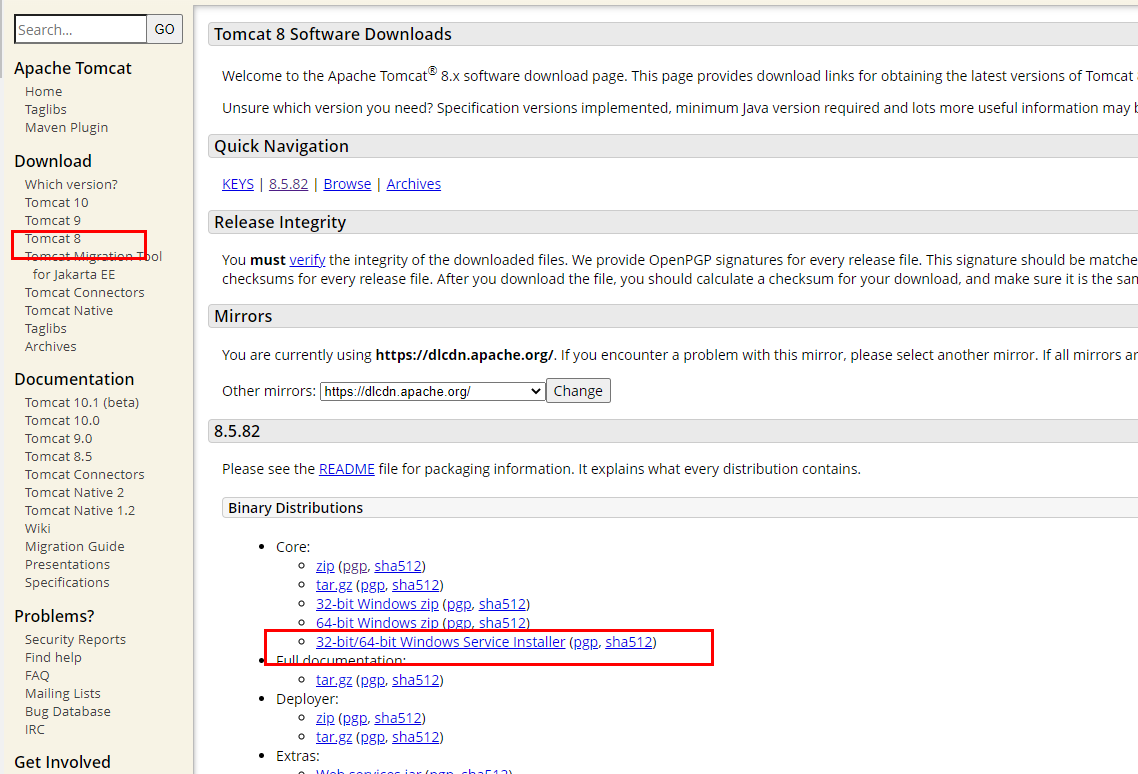The image size is (1138, 774).
Task: Download the Deployer tar.gz
Action: [x=334, y=737]
